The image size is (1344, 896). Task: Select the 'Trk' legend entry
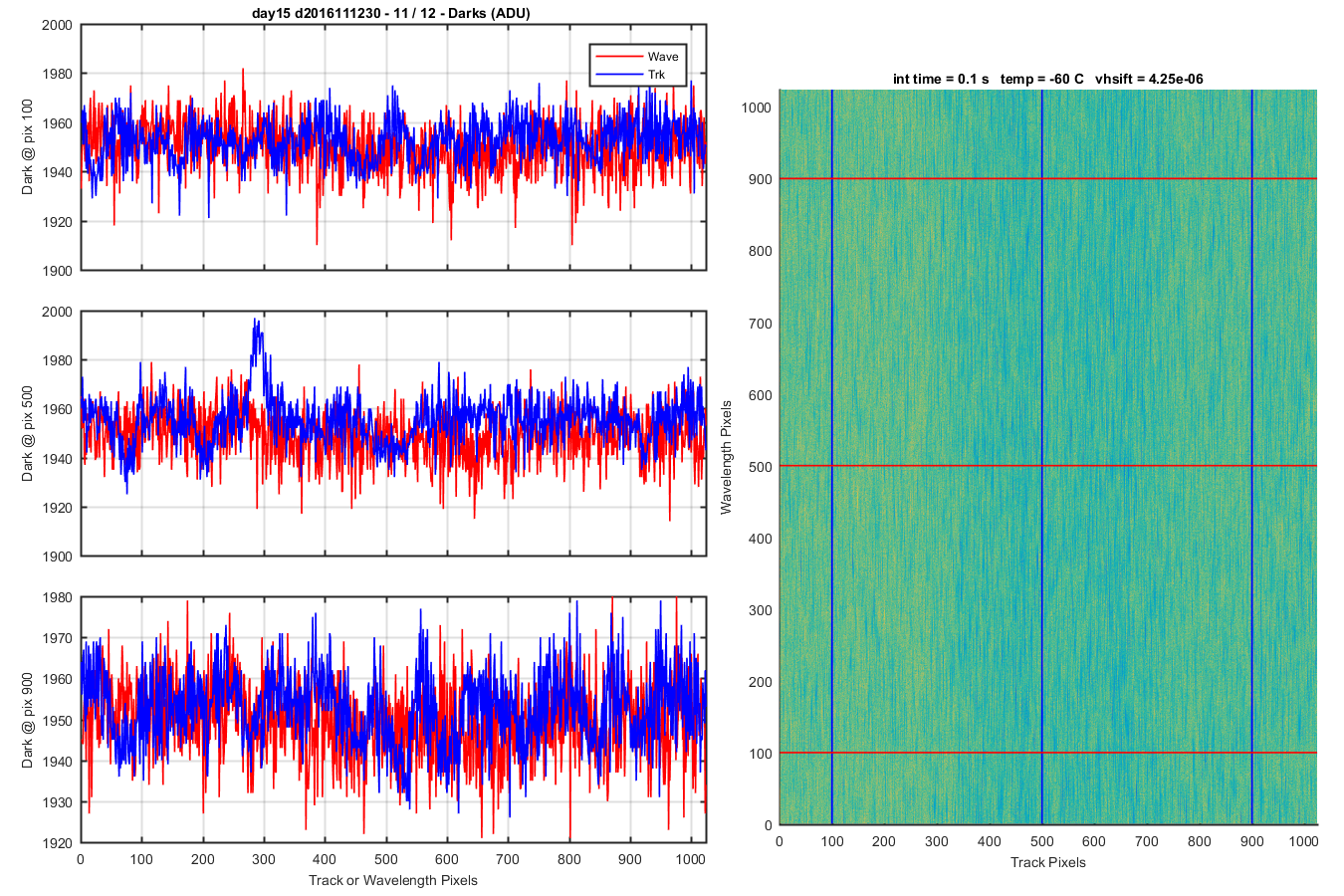pos(656,75)
